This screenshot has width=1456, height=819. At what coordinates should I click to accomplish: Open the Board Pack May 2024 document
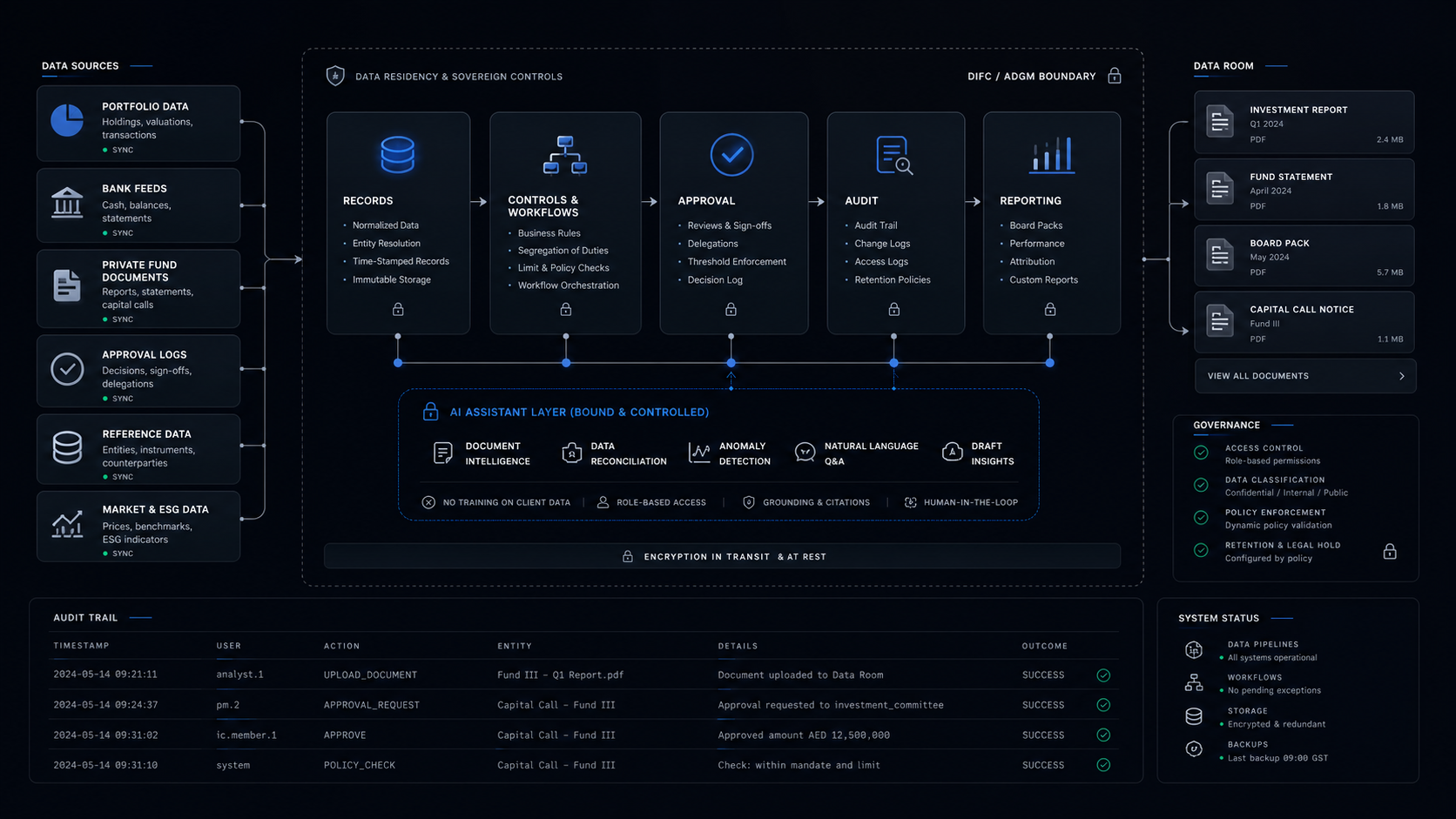1304,256
